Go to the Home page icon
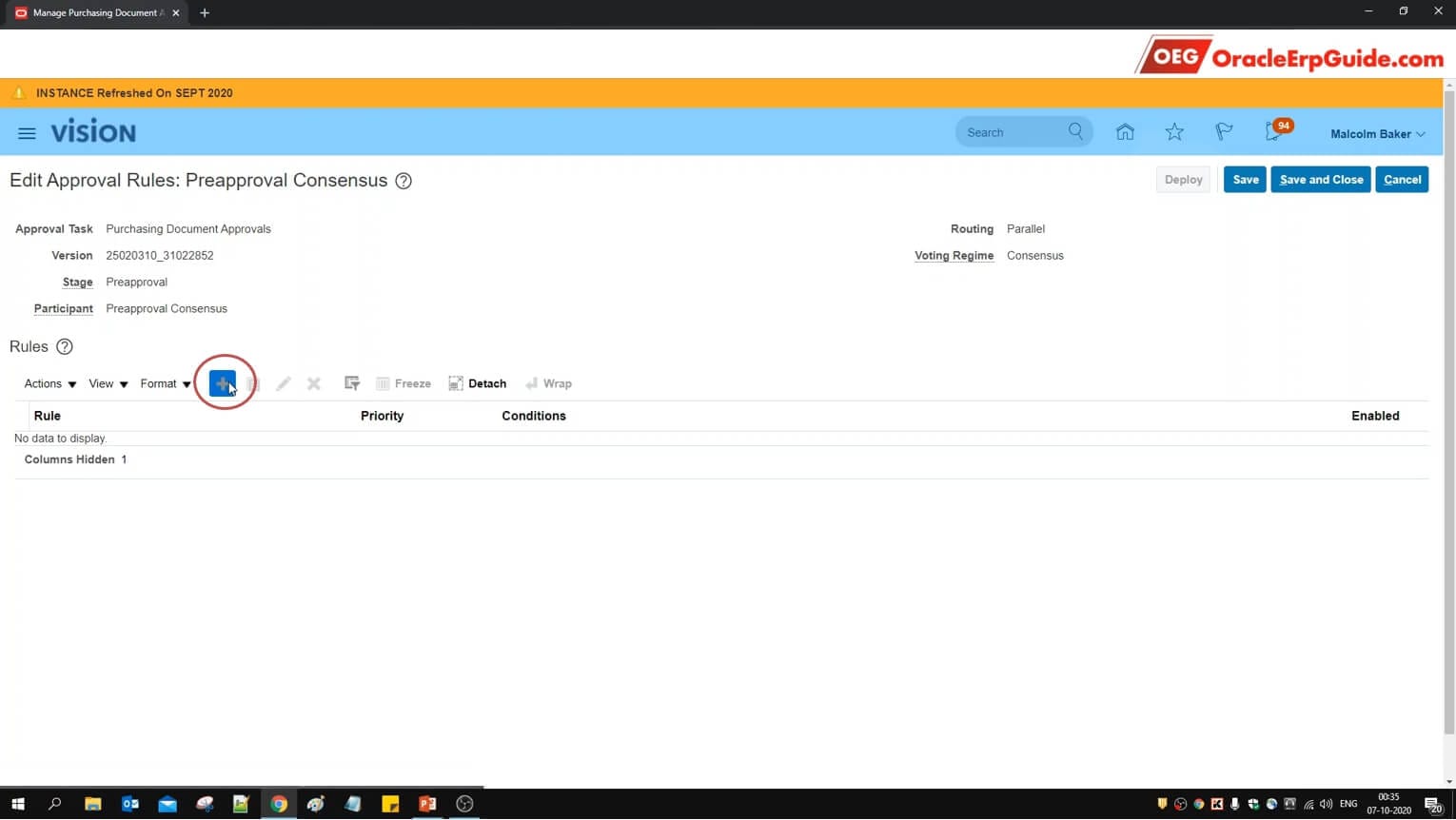1456x820 pixels. pyautogui.click(x=1125, y=132)
